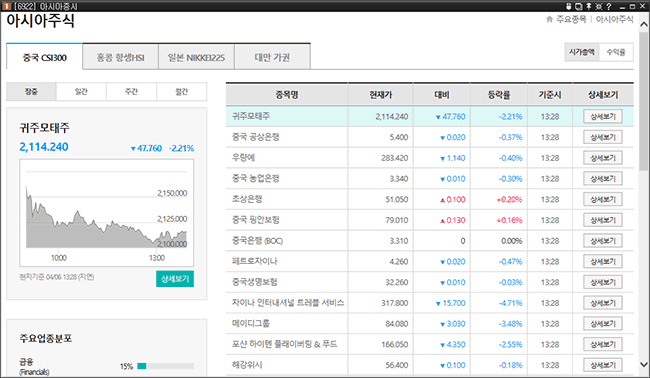The image size is (650, 378).
Task: Select the 귀주모태주 stock name in table
Action: (251, 116)
